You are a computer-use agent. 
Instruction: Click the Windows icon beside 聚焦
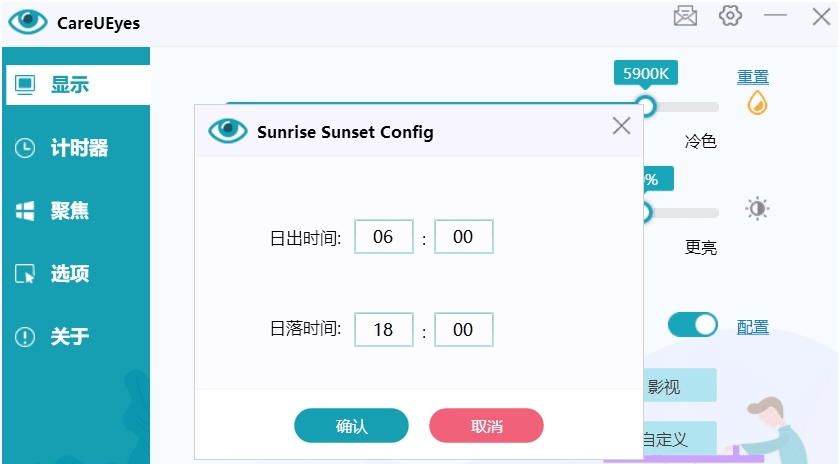25,211
